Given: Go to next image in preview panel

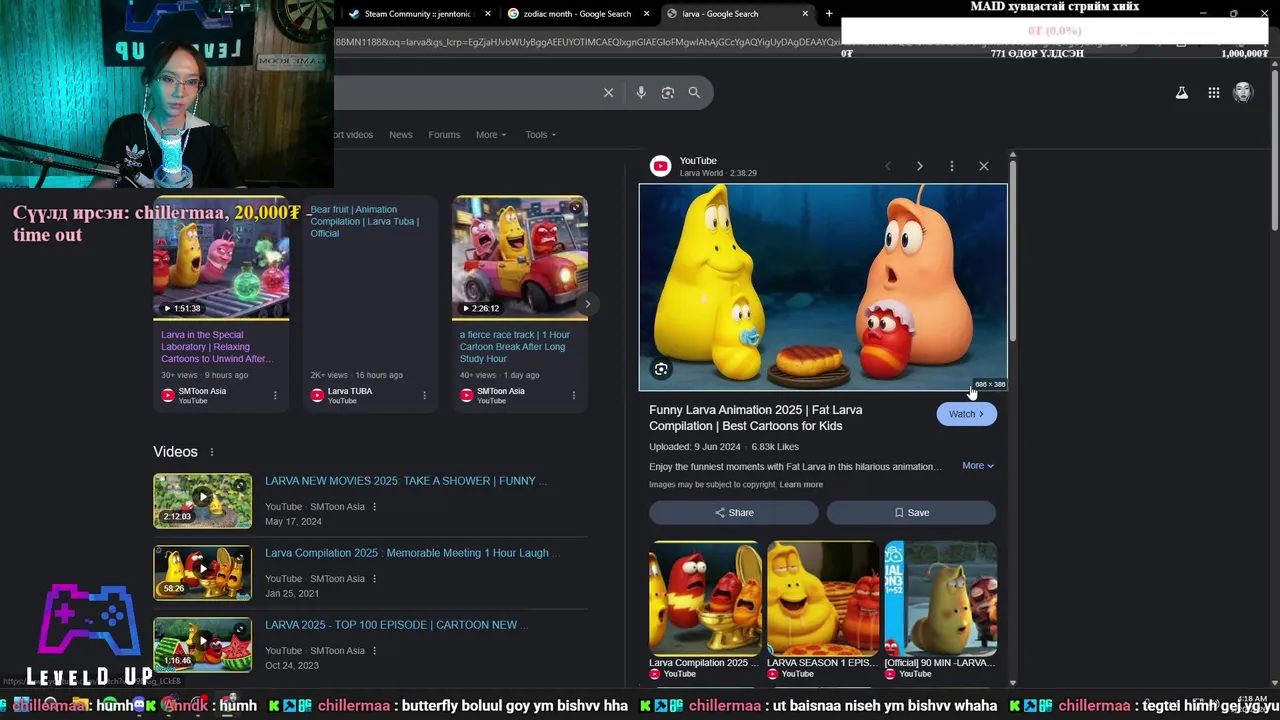Looking at the screenshot, I should pos(920,166).
